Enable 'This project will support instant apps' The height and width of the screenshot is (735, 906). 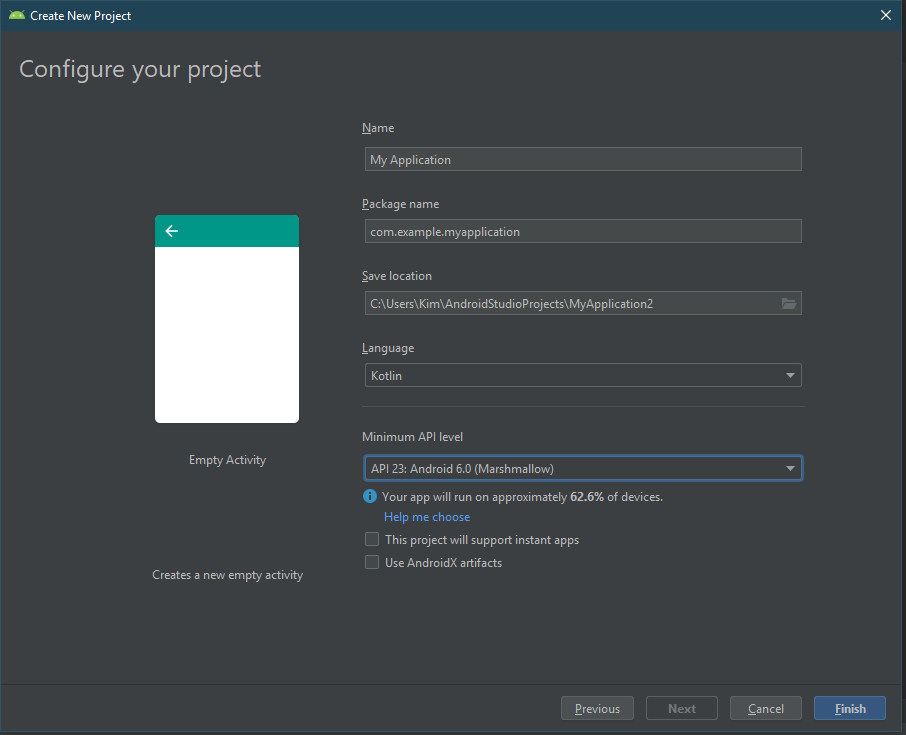click(372, 540)
